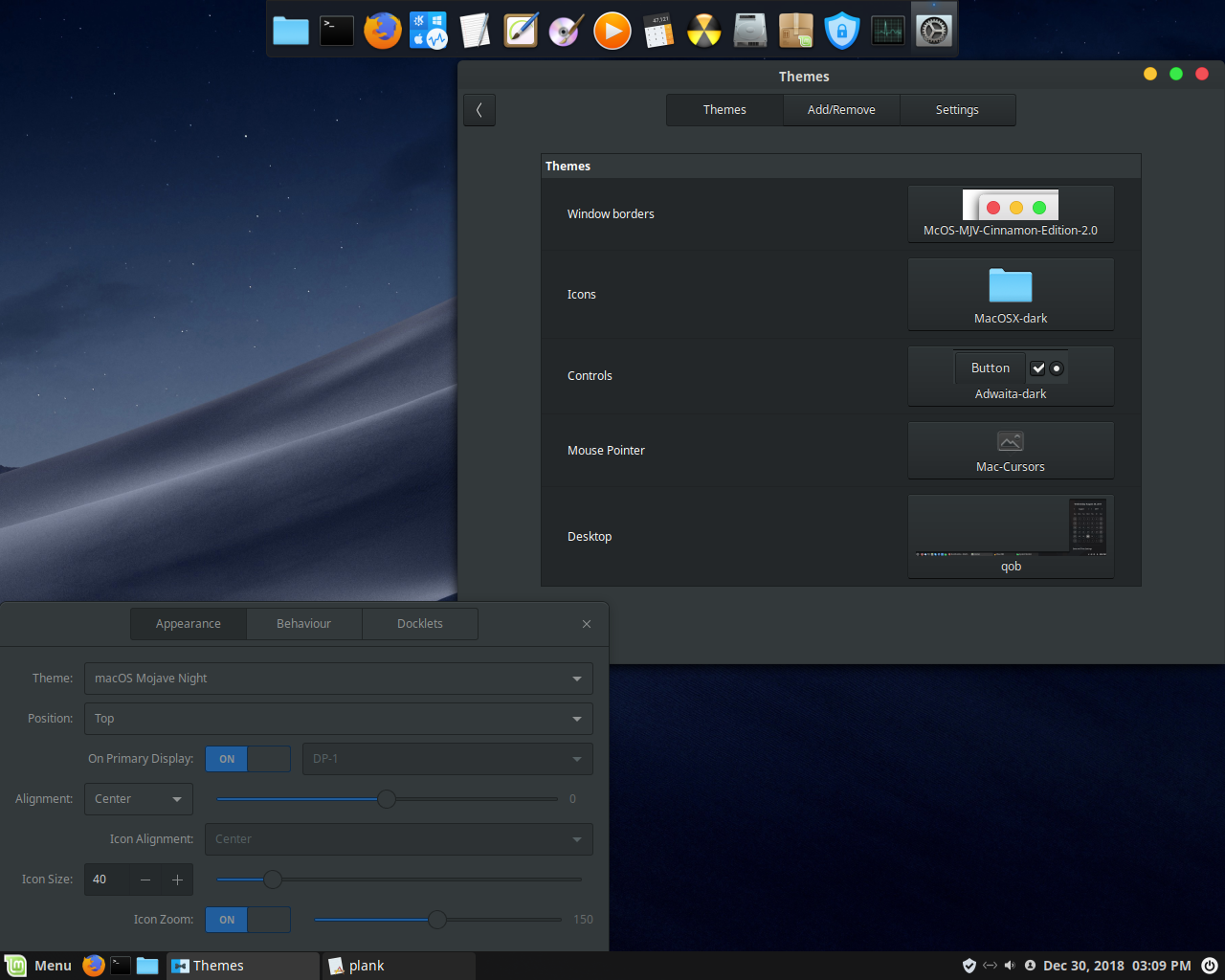Screen dimensions: 1225x980
Task: Choose Window borders theme McOS-MJV-Cinnamon-Edition-2.0
Action: (1011, 214)
